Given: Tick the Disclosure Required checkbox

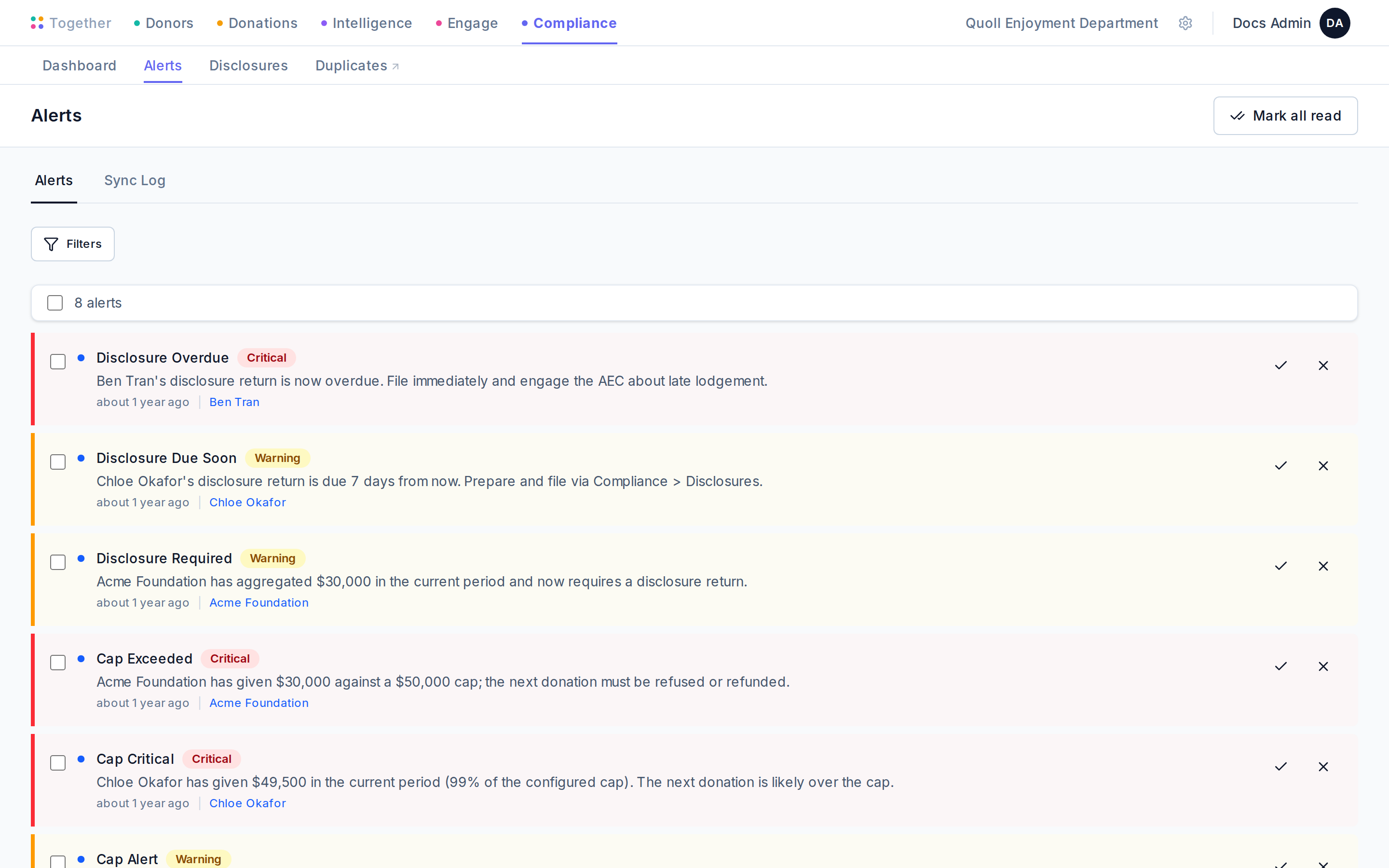Looking at the screenshot, I should point(58,563).
